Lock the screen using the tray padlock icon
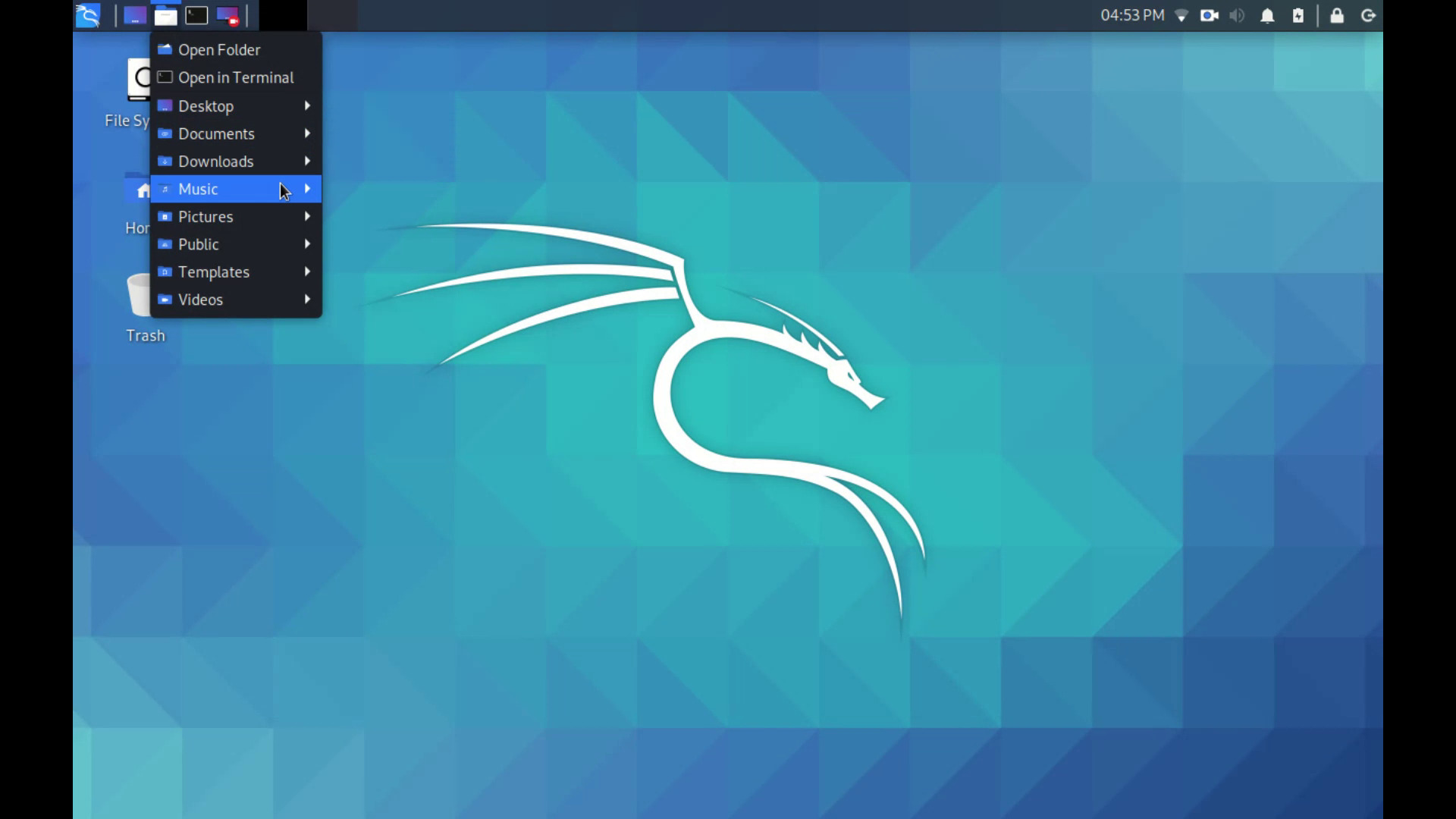Image resolution: width=1456 pixels, height=819 pixels. pyautogui.click(x=1338, y=15)
